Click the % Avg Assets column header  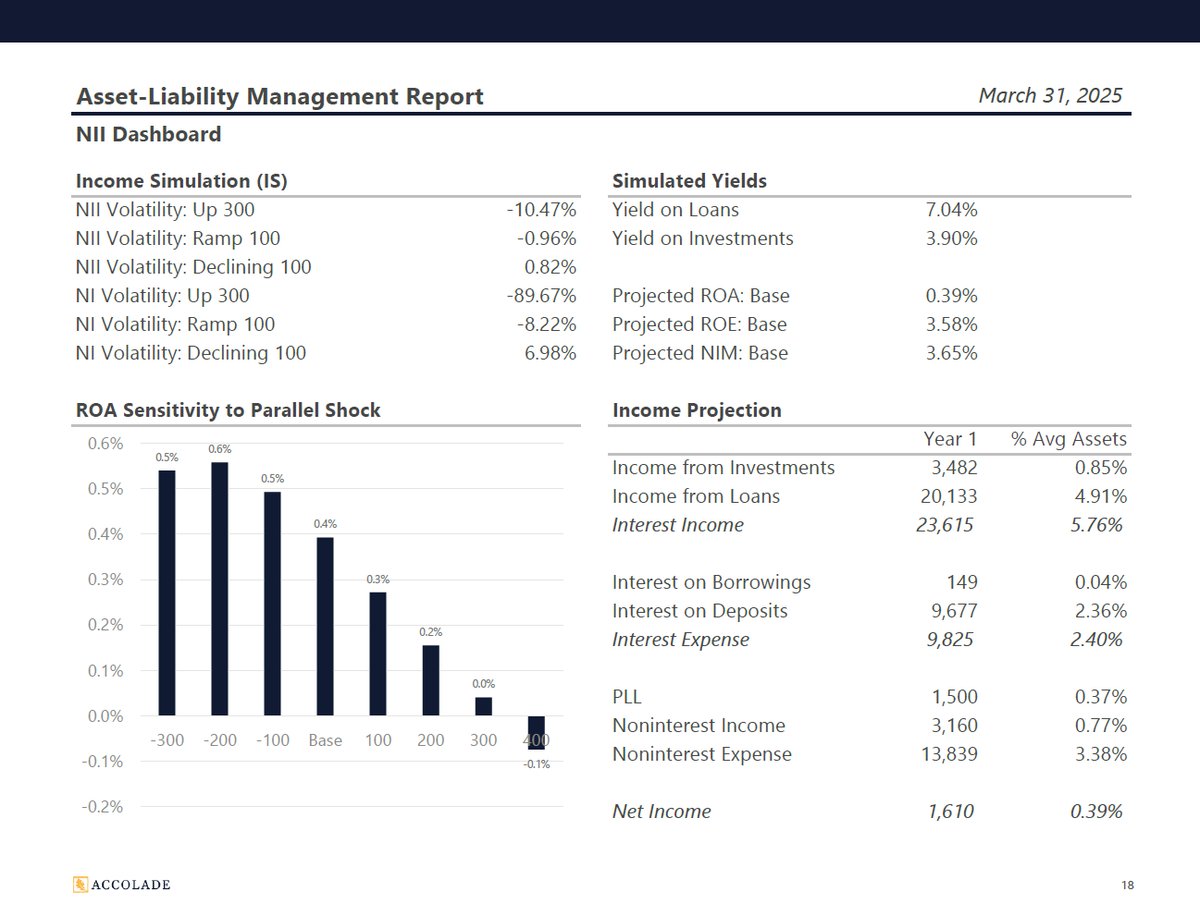click(x=1069, y=439)
